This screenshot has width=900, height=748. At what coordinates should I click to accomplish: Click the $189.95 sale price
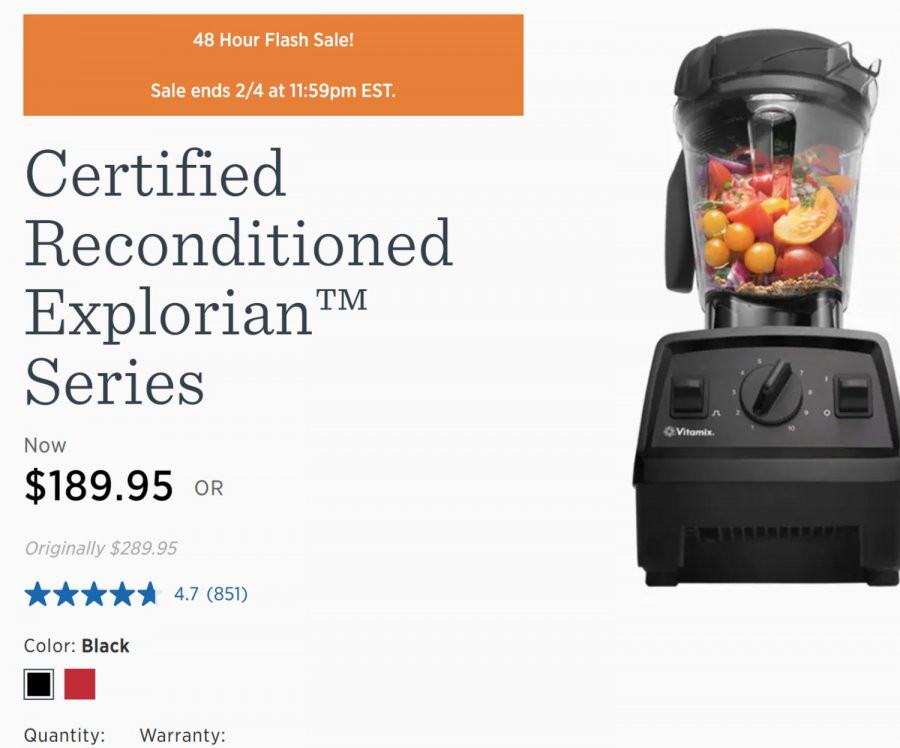tap(99, 486)
